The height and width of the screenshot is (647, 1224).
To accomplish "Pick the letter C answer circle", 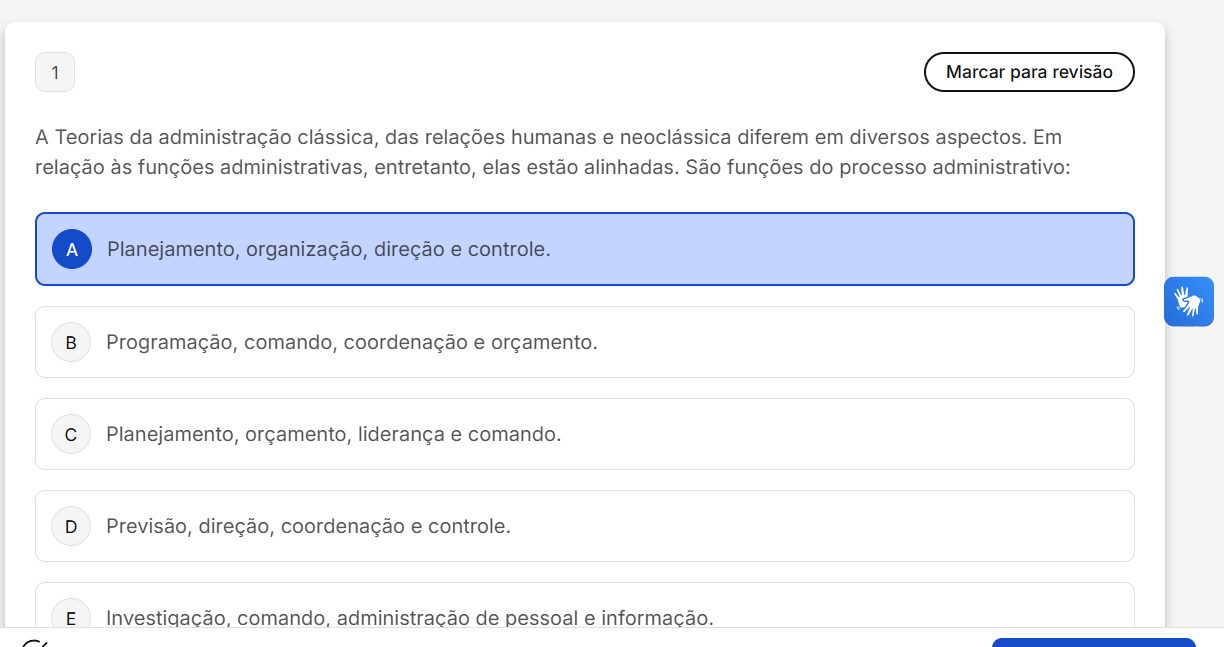I will coord(71,434).
